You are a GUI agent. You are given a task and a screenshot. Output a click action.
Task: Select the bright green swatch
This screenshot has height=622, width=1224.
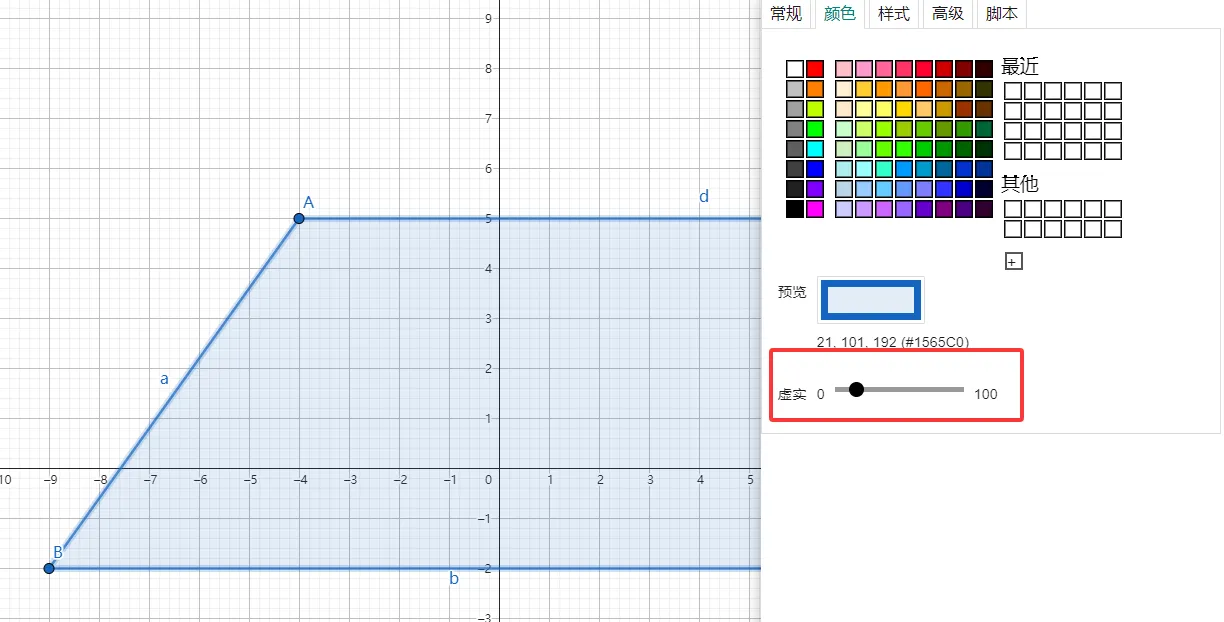(x=815, y=129)
